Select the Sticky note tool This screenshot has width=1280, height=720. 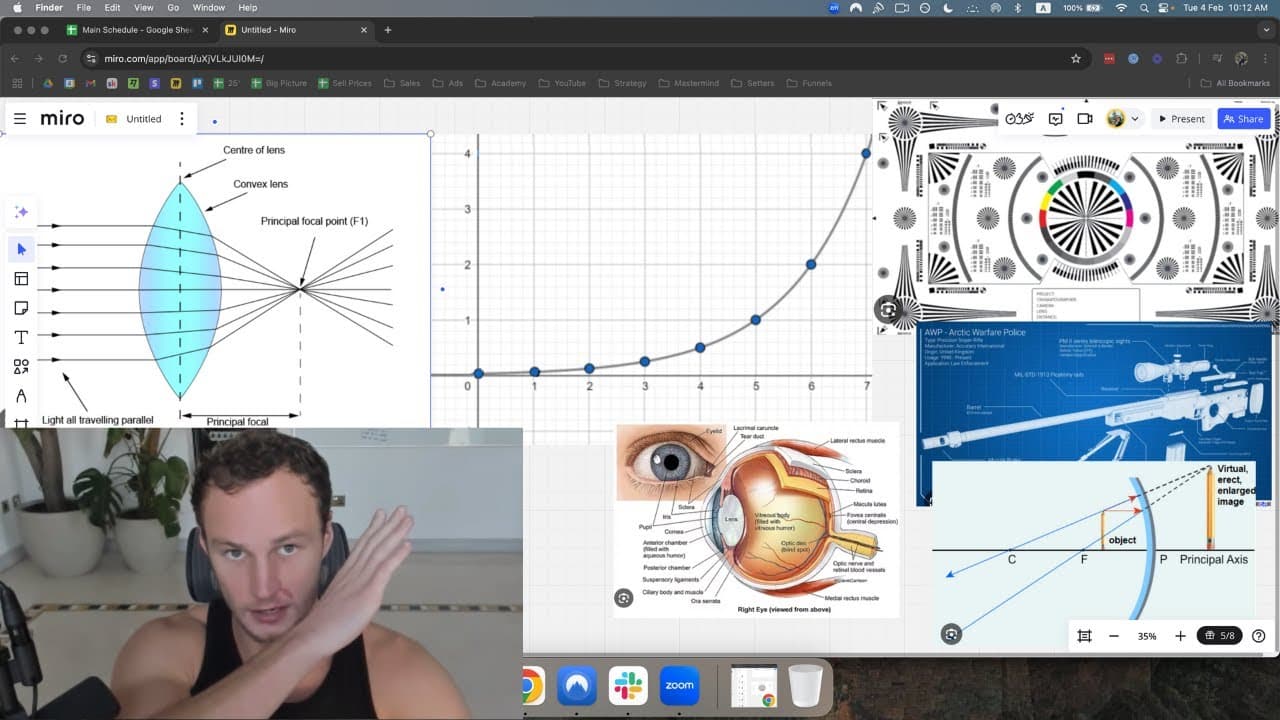coord(21,308)
